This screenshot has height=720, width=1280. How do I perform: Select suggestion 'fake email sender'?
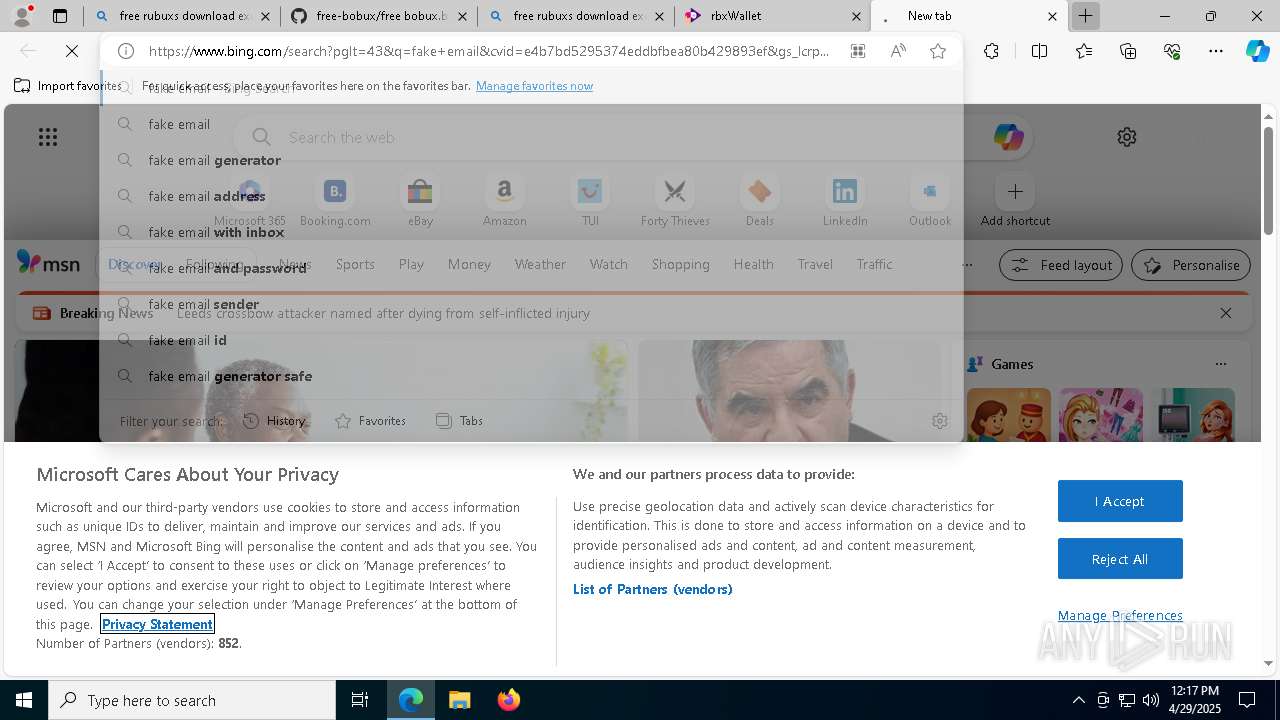click(x=530, y=304)
